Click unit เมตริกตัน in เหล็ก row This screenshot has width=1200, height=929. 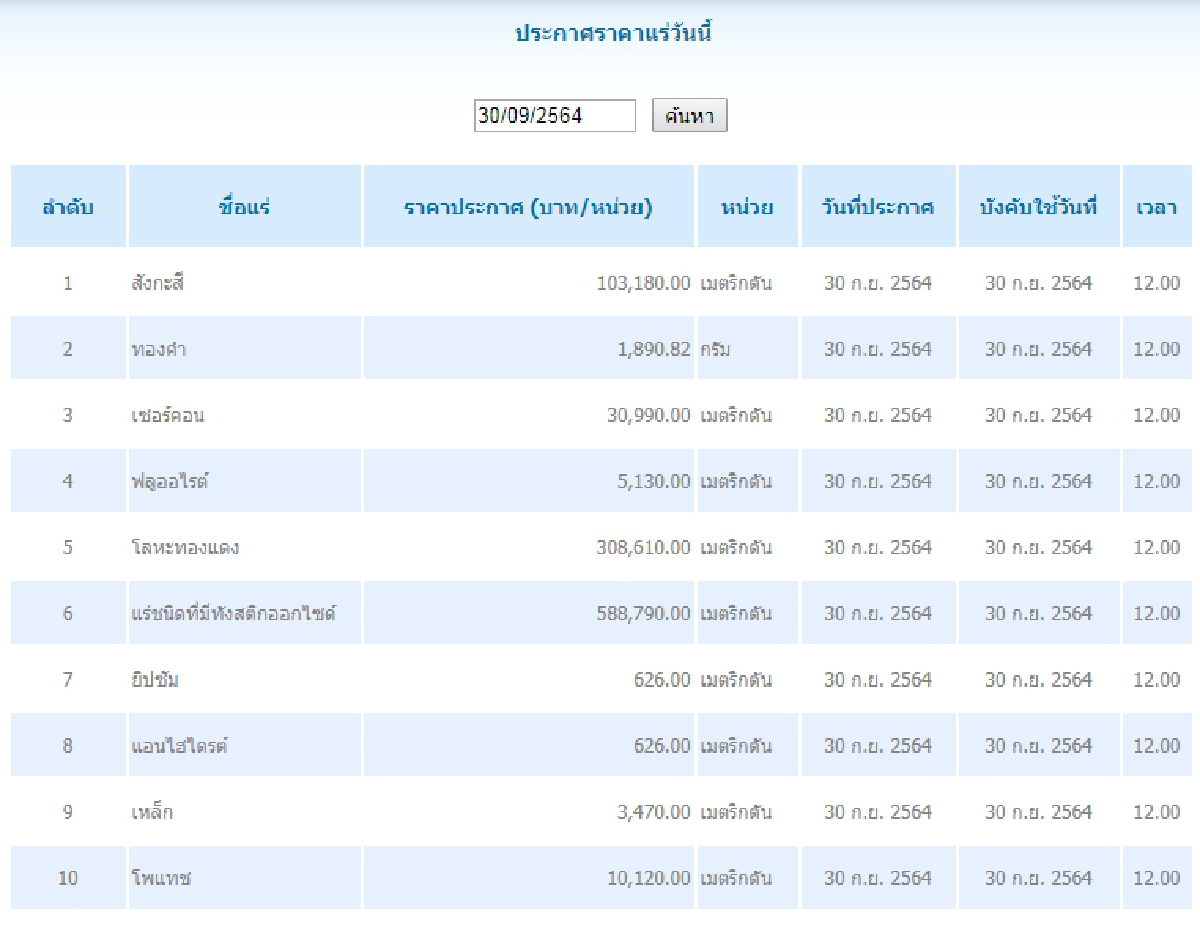(x=736, y=811)
